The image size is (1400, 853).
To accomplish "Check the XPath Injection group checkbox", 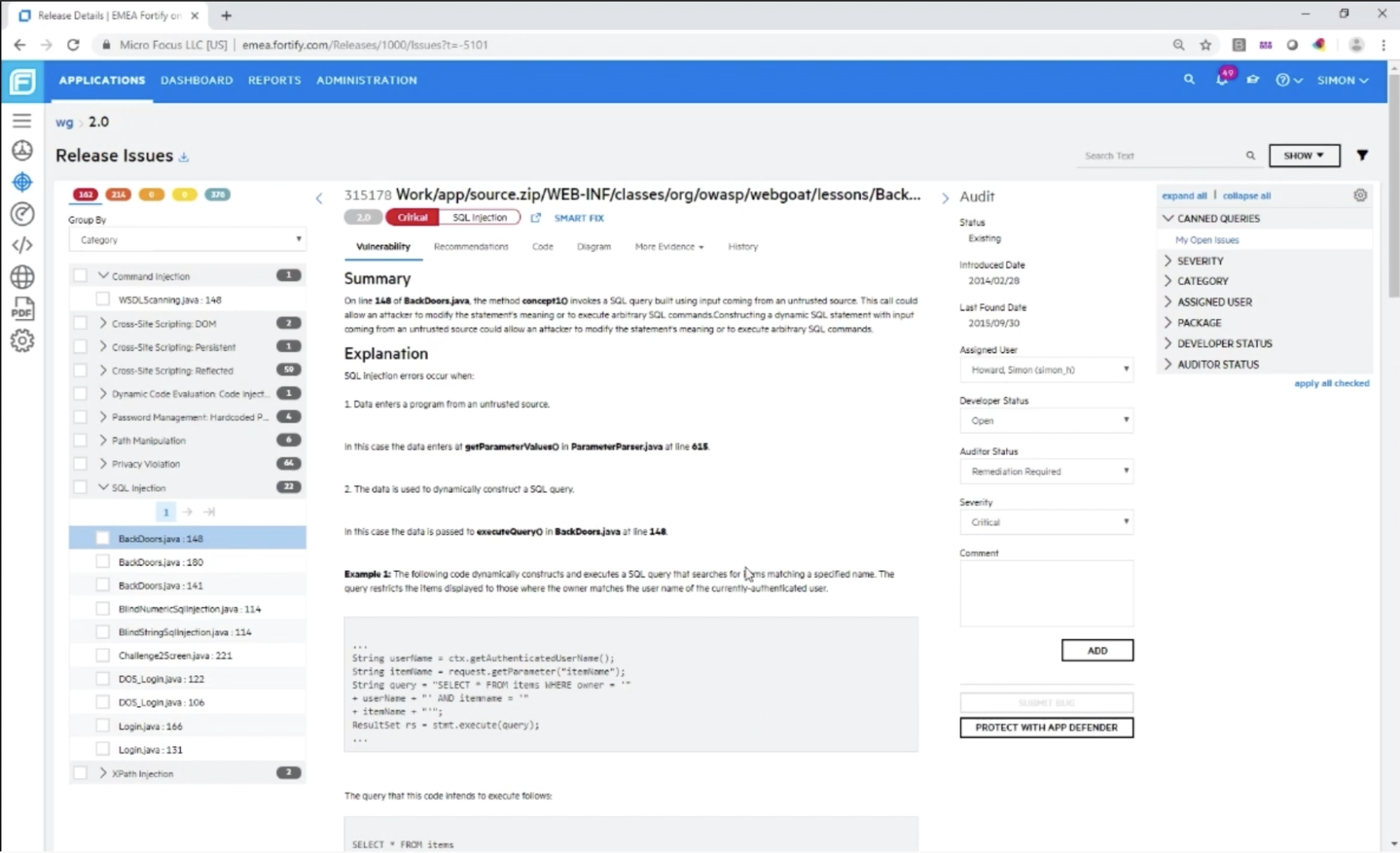I will pyautogui.click(x=81, y=773).
